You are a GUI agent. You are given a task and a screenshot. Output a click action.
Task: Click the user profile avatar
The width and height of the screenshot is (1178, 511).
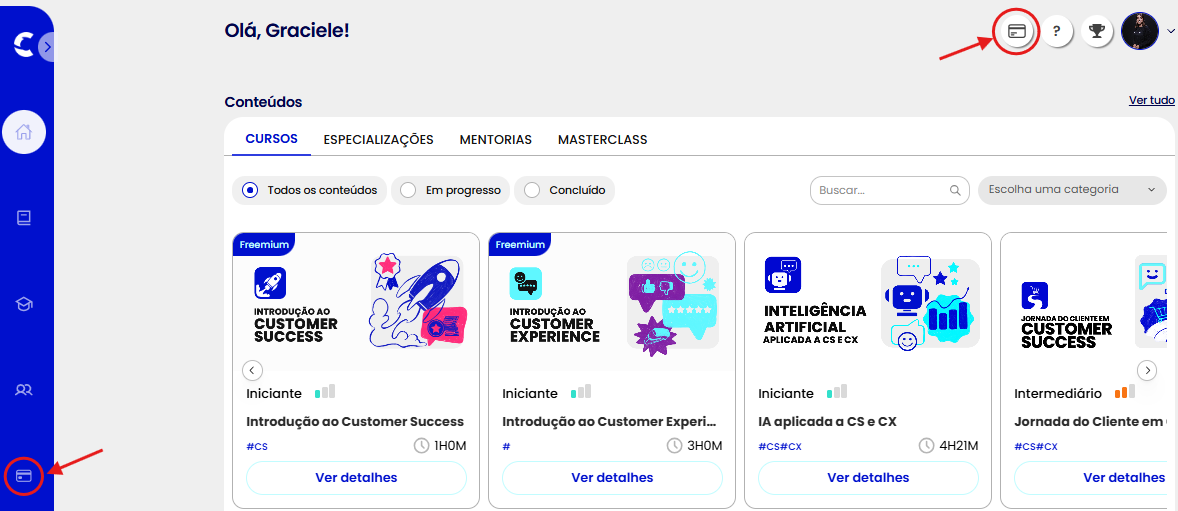click(x=1140, y=32)
